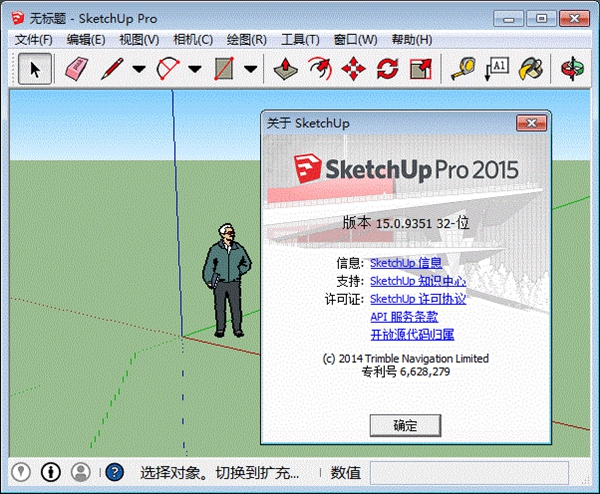
Task: Open the 文件(F) menu
Action: [34, 39]
